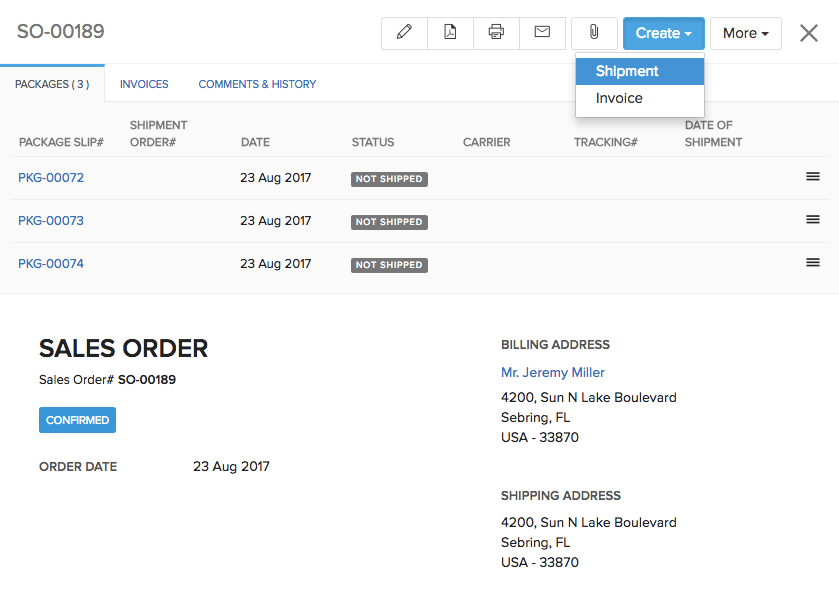839x616 pixels.
Task: Open the row menu for package PKG-00074
Action: click(x=814, y=262)
